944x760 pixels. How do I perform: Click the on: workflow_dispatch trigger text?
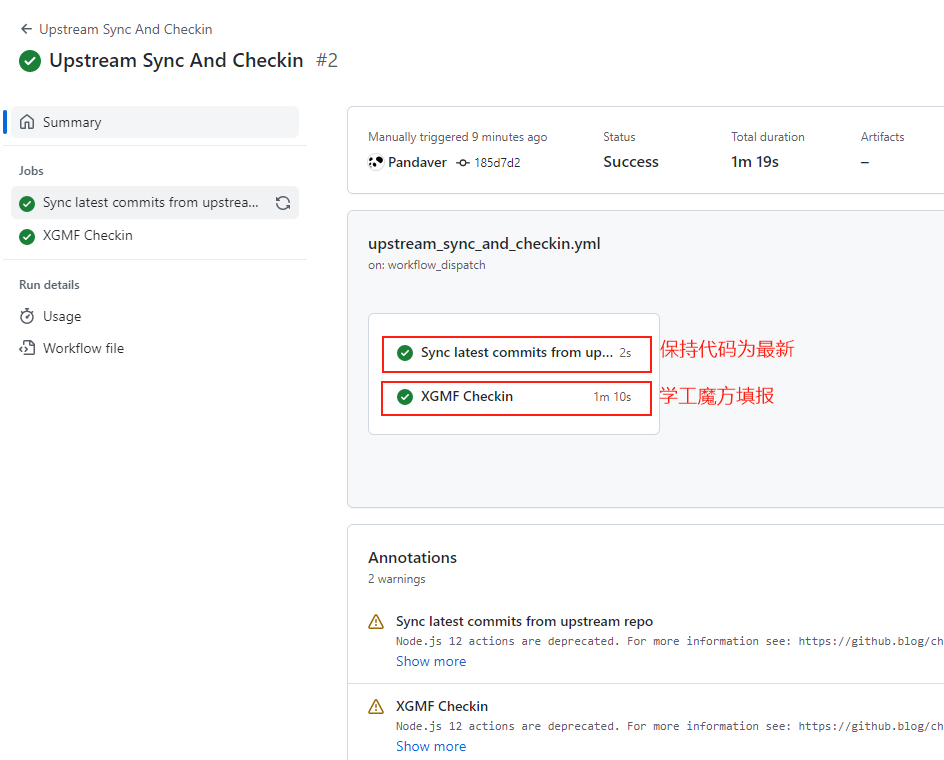pos(427,265)
